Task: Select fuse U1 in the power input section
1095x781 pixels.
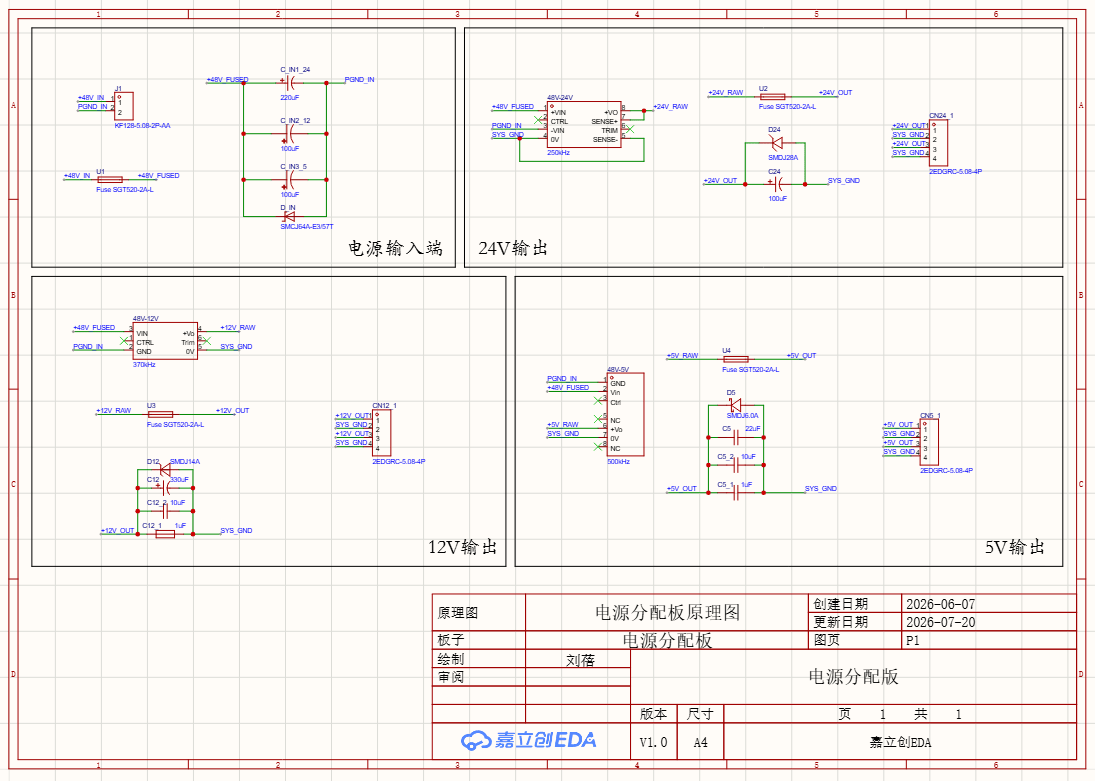Action: pos(110,180)
